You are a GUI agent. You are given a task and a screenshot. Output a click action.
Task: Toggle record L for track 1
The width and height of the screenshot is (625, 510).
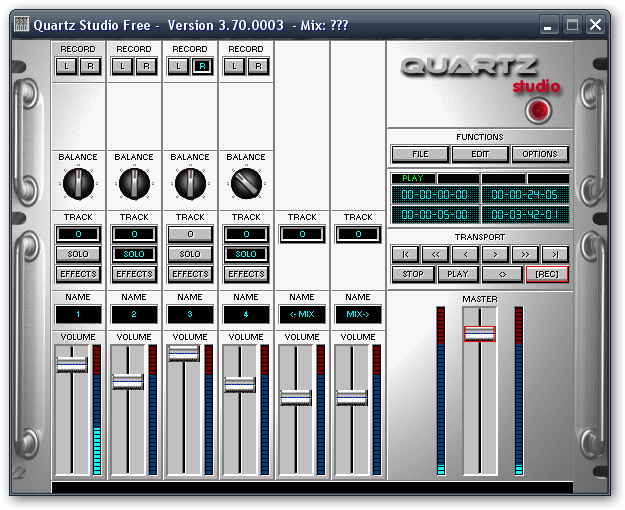67,66
